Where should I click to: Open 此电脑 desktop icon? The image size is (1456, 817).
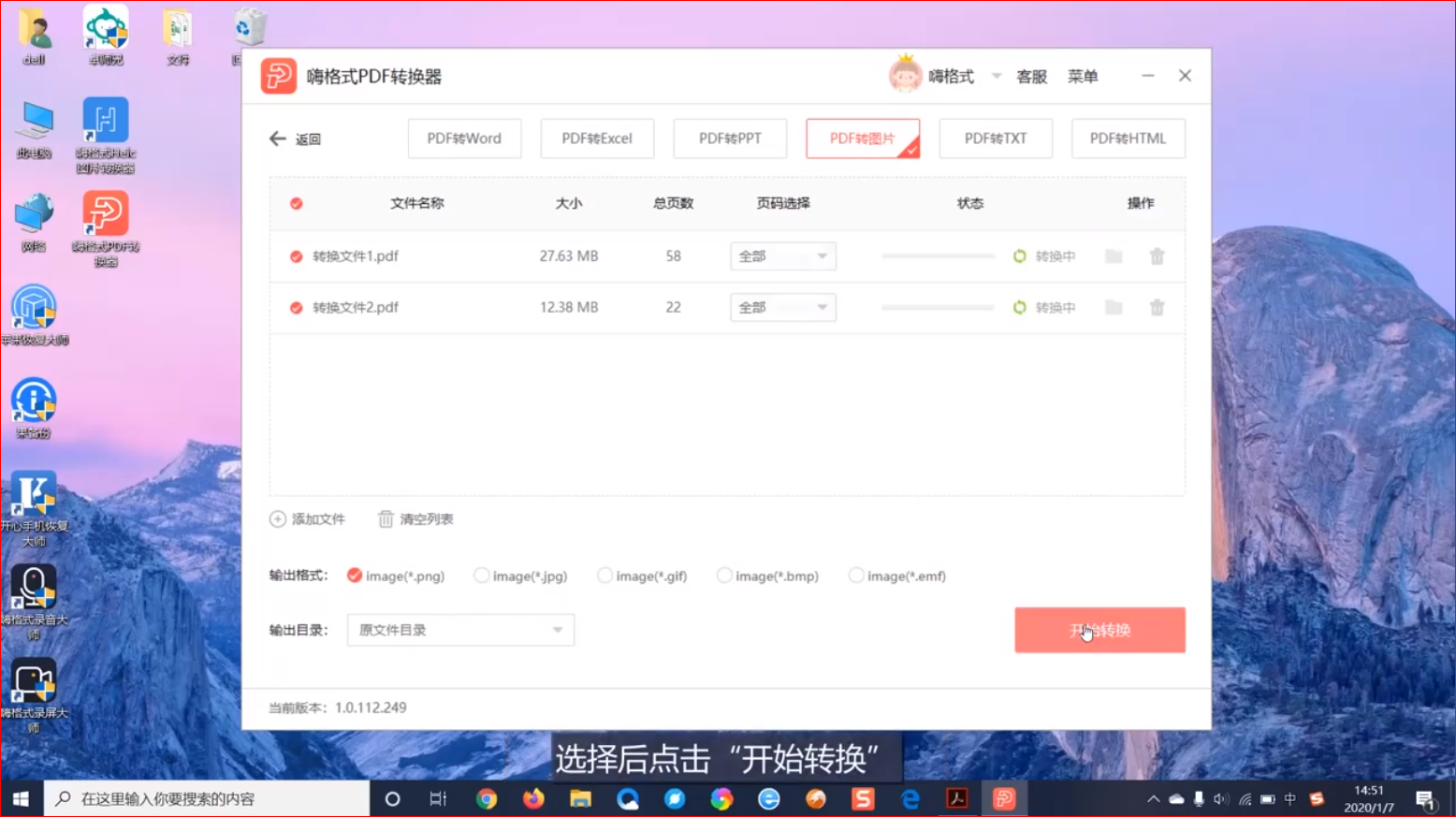[x=34, y=128]
